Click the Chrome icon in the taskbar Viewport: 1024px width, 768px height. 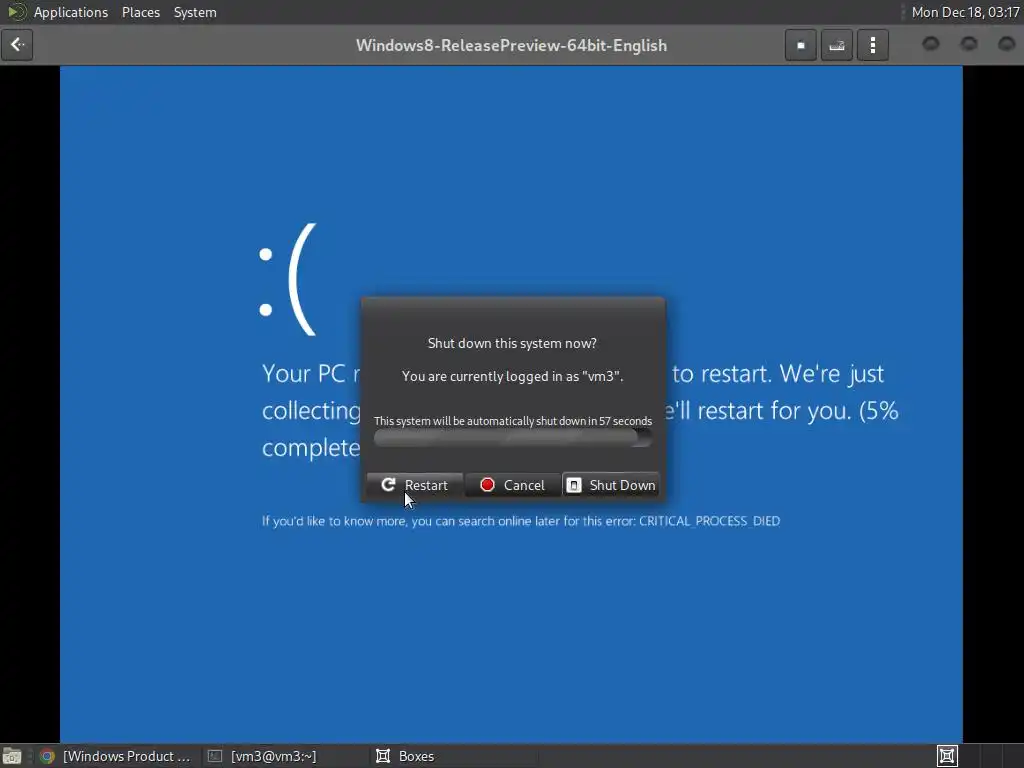click(47, 756)
